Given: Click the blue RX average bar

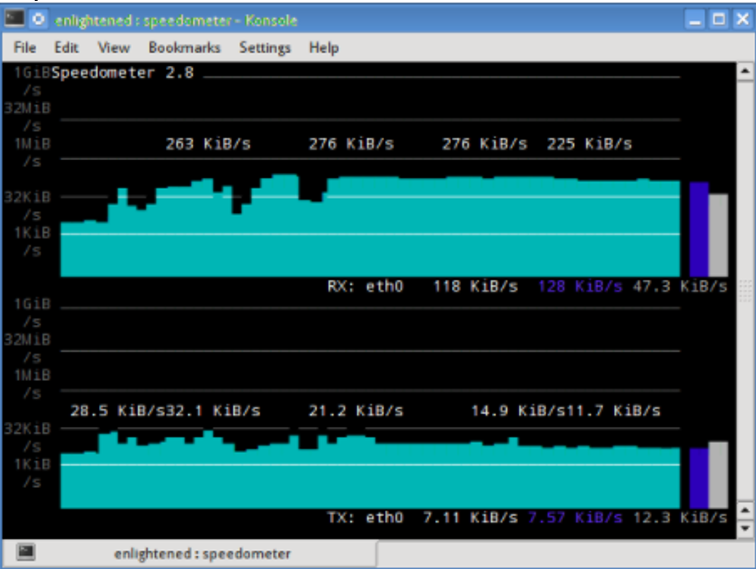Looking at the screenshot, I should pyautogui.click(x=698, y=229).
